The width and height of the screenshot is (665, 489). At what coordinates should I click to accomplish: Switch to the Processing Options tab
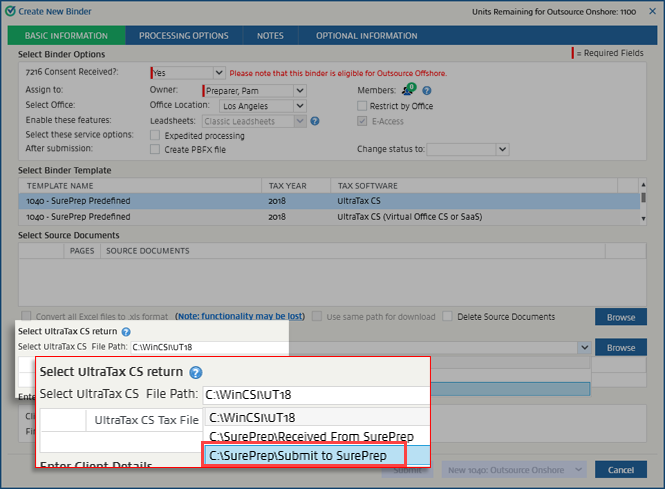[183, 36]
